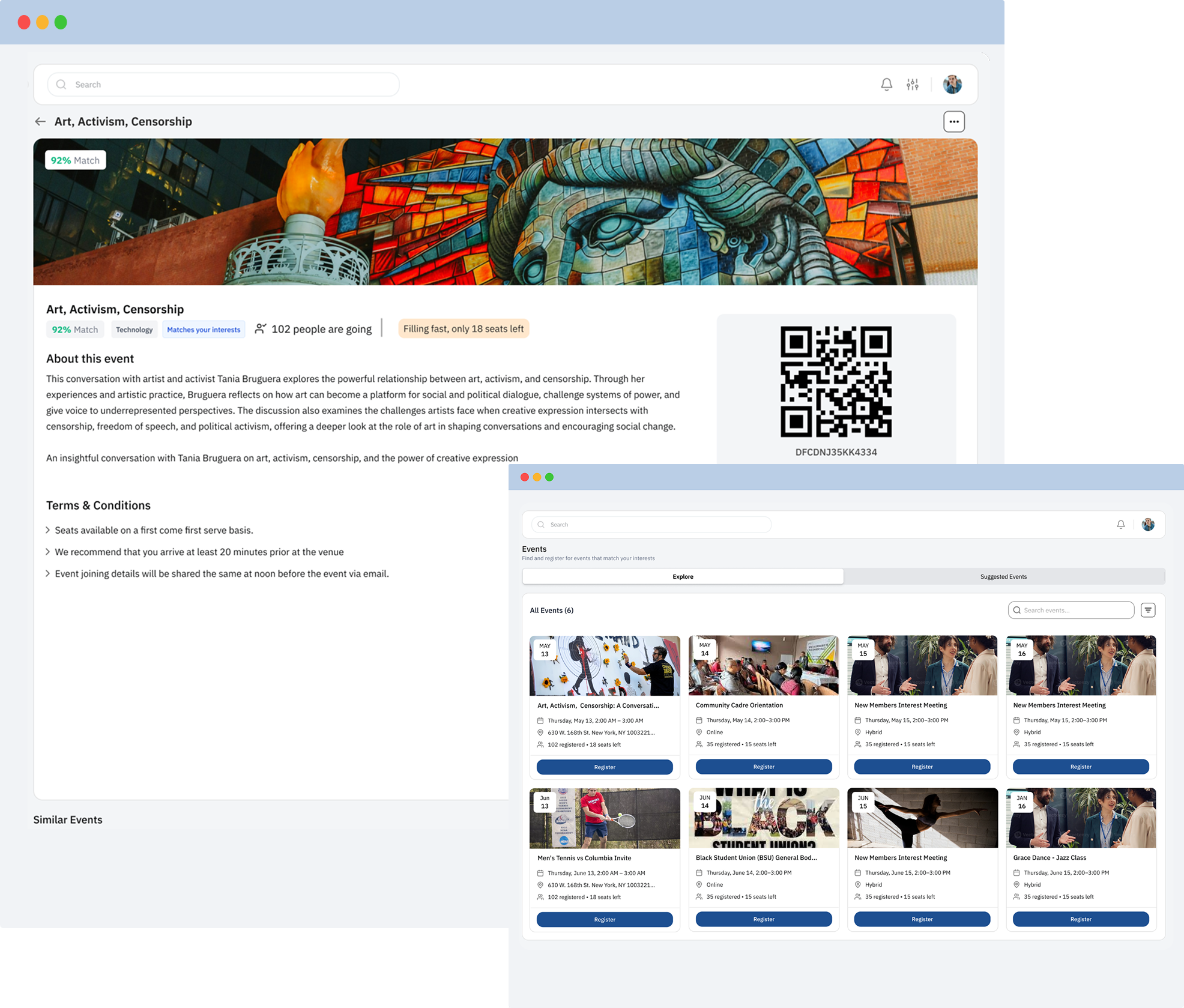Click location pin on Art, Activism card
The height and width of the screenshot is (1008, 1184).
540,733
